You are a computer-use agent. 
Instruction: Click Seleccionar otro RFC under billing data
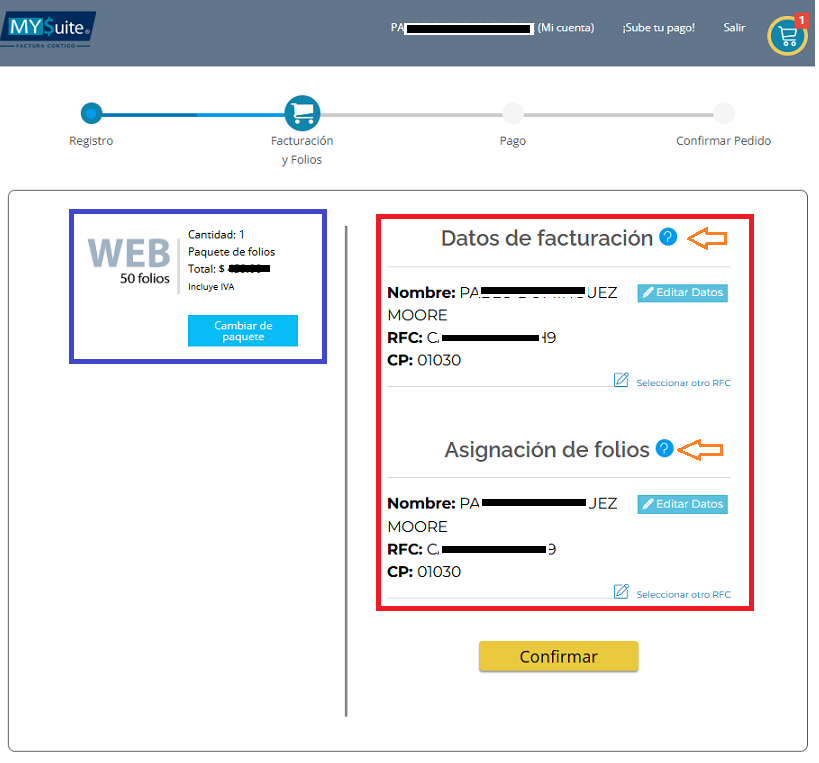click(x=683, y=383)
